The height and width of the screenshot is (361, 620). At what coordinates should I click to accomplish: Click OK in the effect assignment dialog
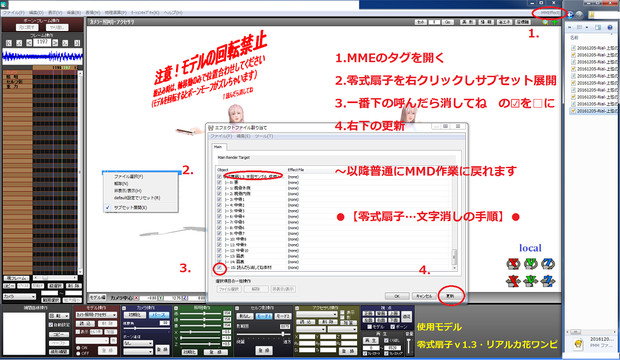(x=397, y=296)
